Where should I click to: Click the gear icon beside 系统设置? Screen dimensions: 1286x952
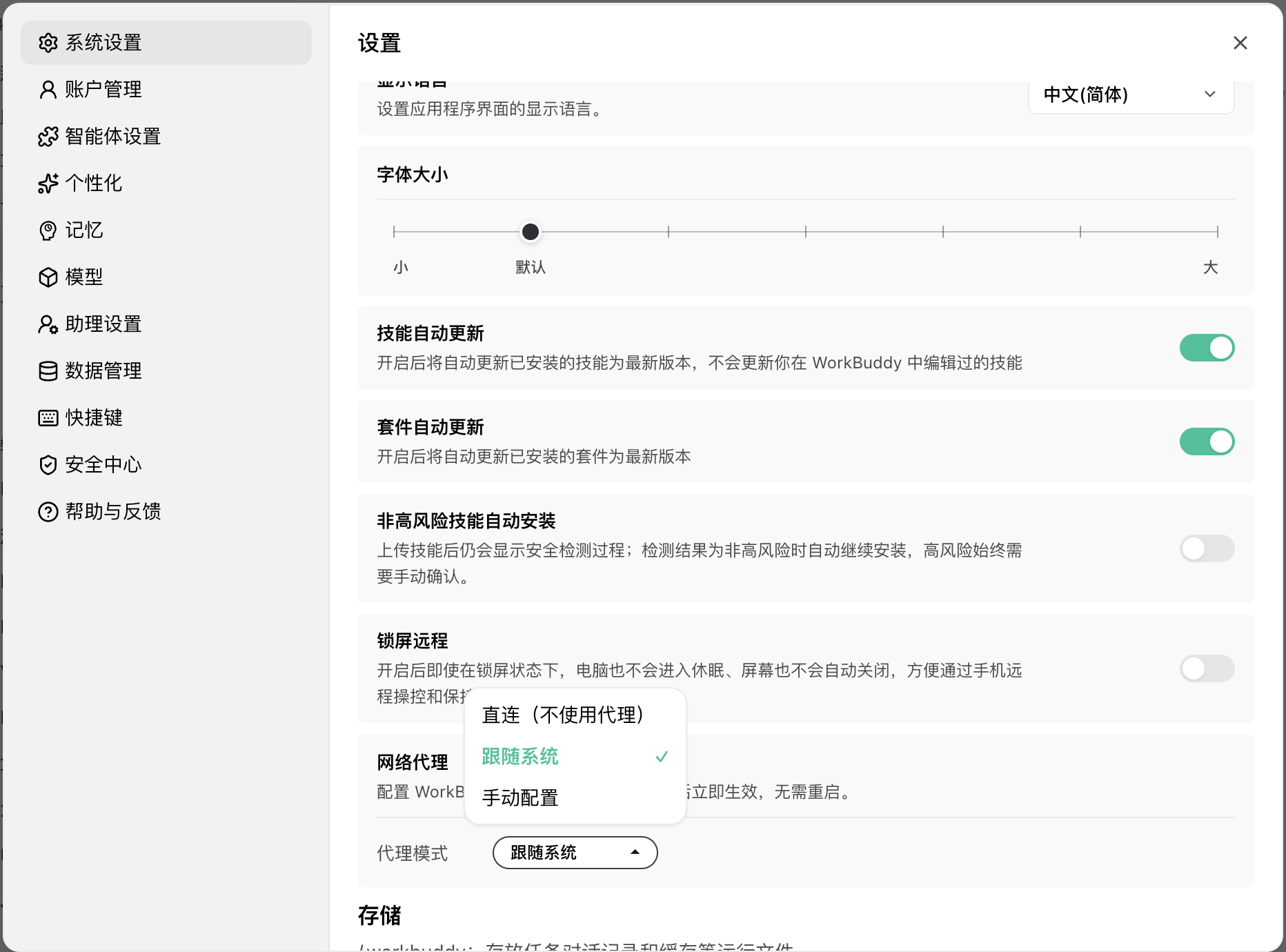(48, 43)
